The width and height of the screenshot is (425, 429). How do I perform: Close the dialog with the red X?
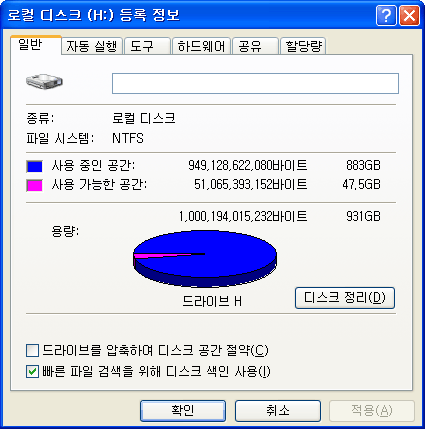[409, 15]
